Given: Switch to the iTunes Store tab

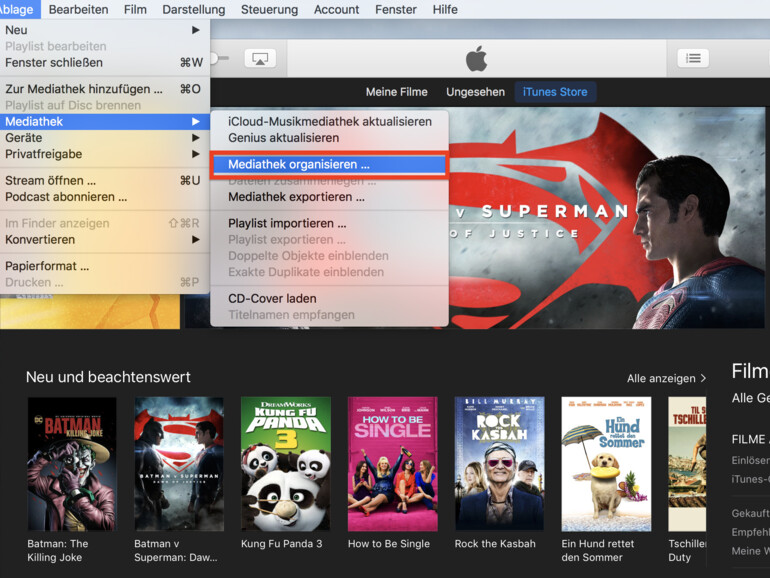Looking at the screenshot, I should click(555, 92).
